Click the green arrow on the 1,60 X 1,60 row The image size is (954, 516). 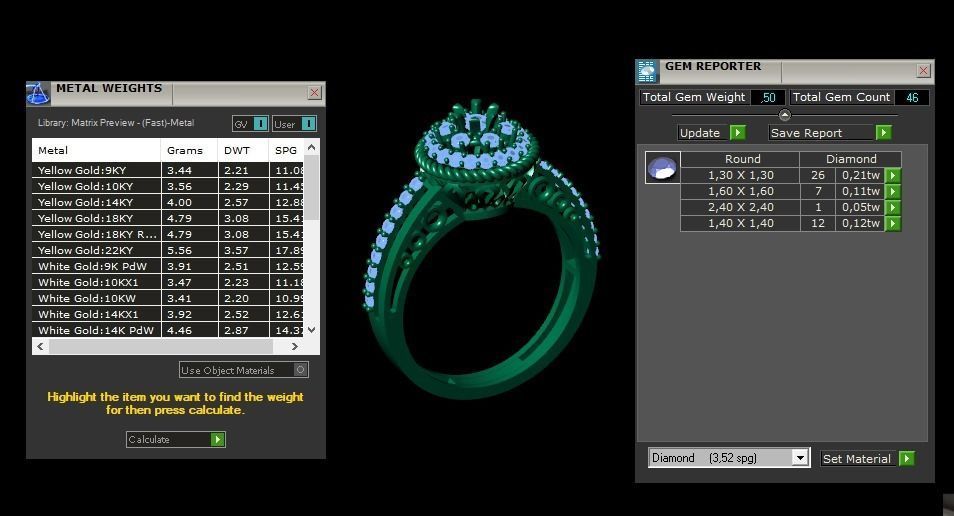click(x=893, y=191)
